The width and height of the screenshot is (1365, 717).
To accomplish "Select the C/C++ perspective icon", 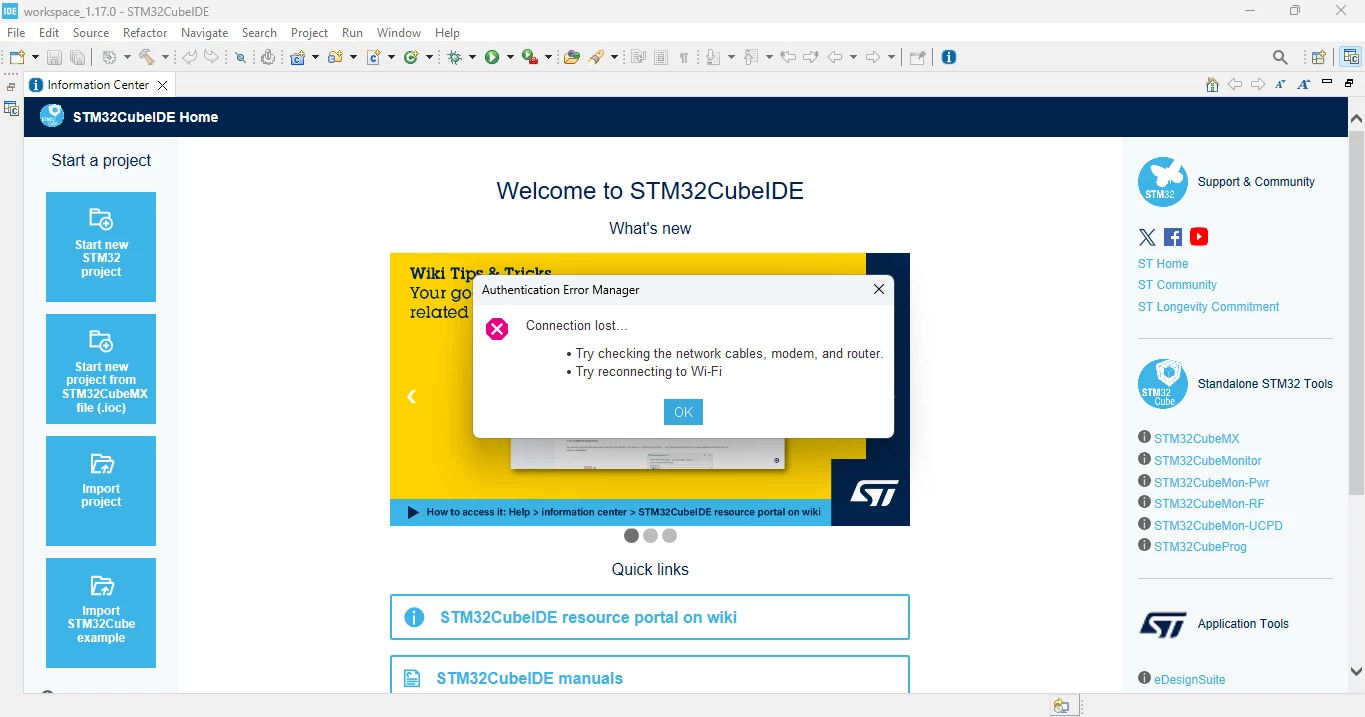I will 1351,57.
